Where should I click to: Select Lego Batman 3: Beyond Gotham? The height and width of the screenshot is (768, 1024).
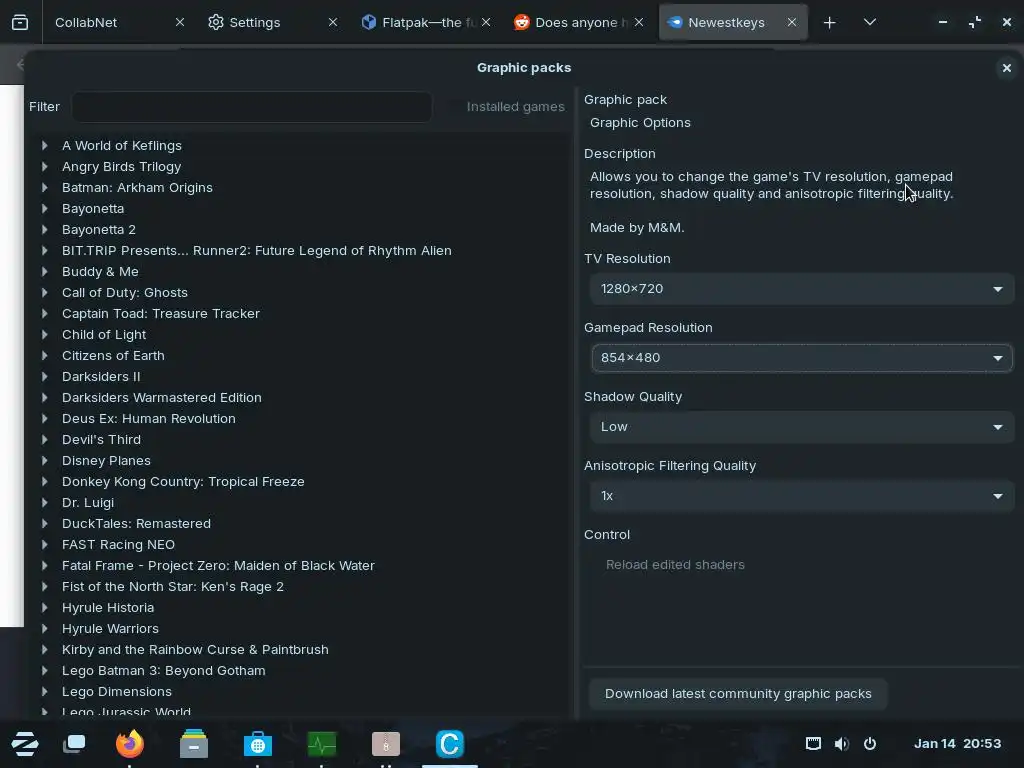[x=164, y=671]
